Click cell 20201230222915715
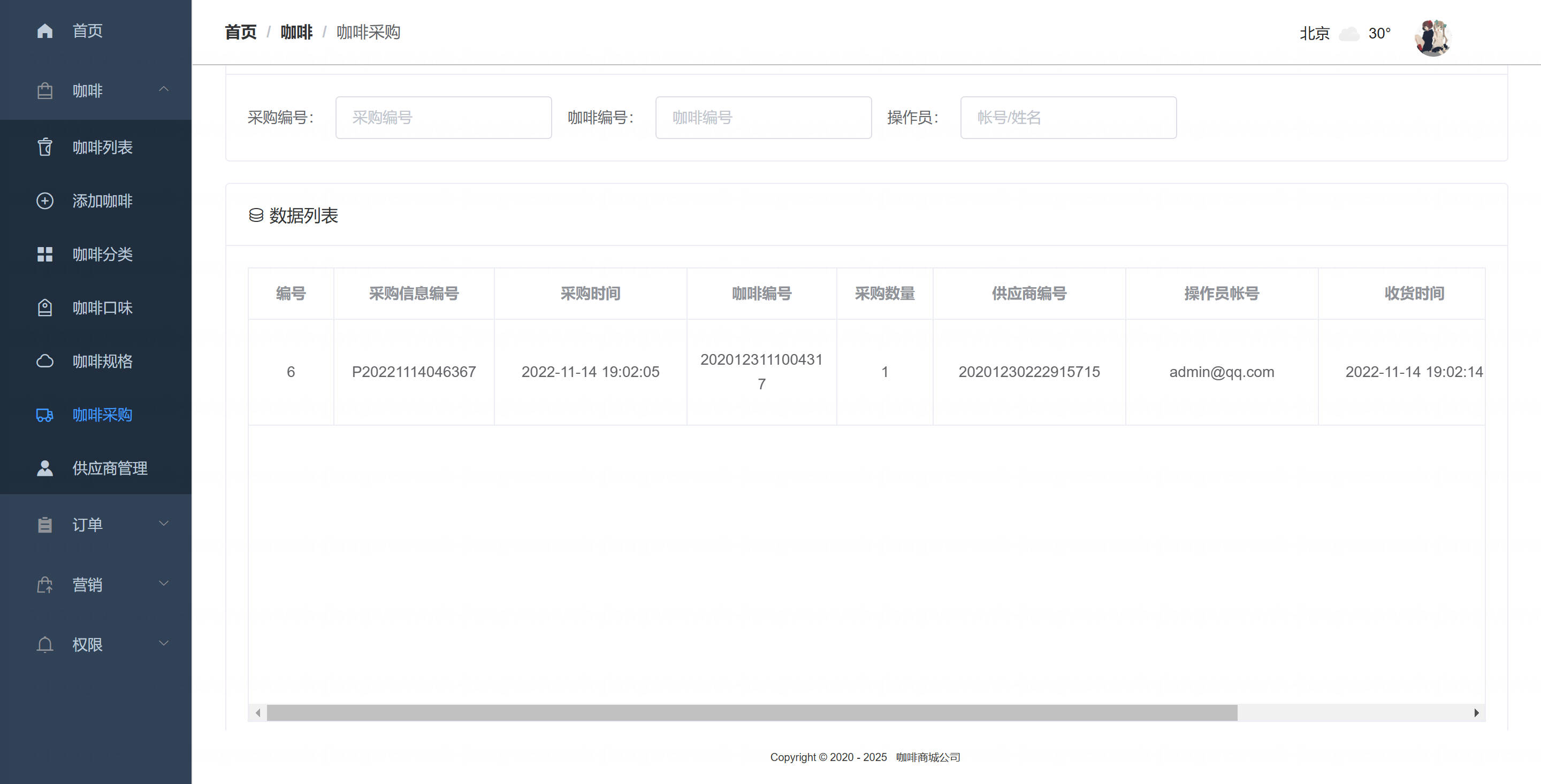This screenshot has width=1541, height=784. tap(1029, 372)
